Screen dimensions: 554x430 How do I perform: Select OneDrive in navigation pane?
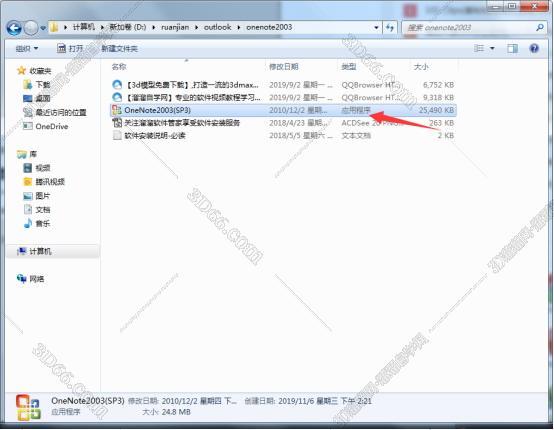click(52, 126)
